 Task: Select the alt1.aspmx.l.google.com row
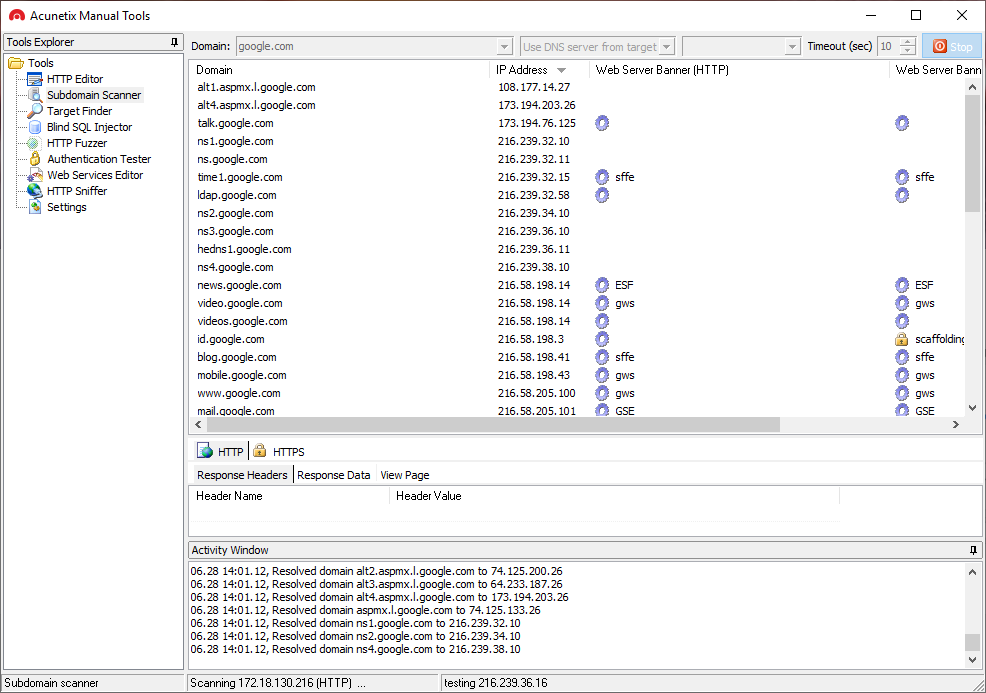[x=577, y=87]
